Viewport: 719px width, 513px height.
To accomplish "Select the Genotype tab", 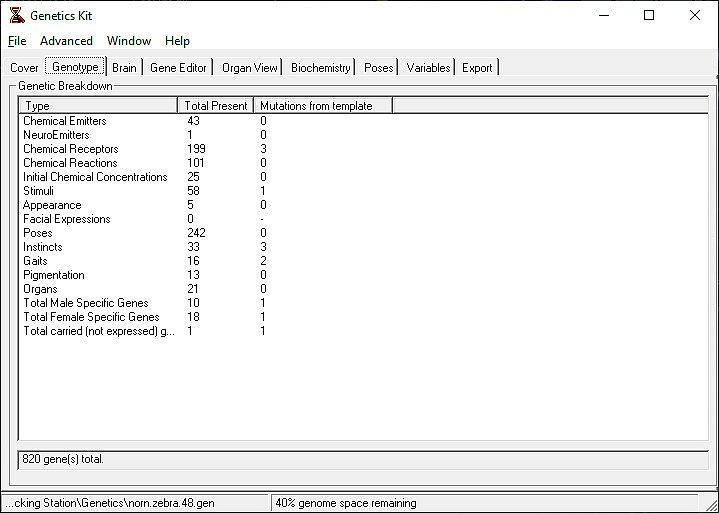I will pos(75,67).
